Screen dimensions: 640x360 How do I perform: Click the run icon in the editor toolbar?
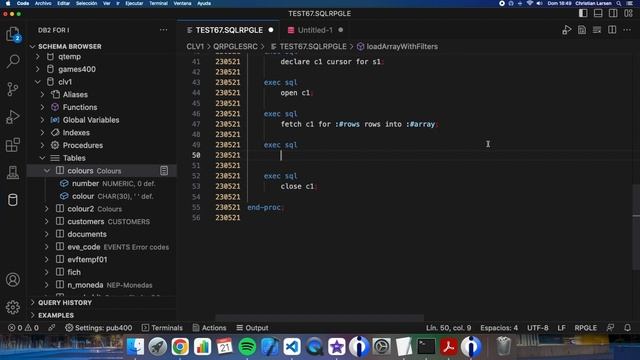(x=567, y=30)
